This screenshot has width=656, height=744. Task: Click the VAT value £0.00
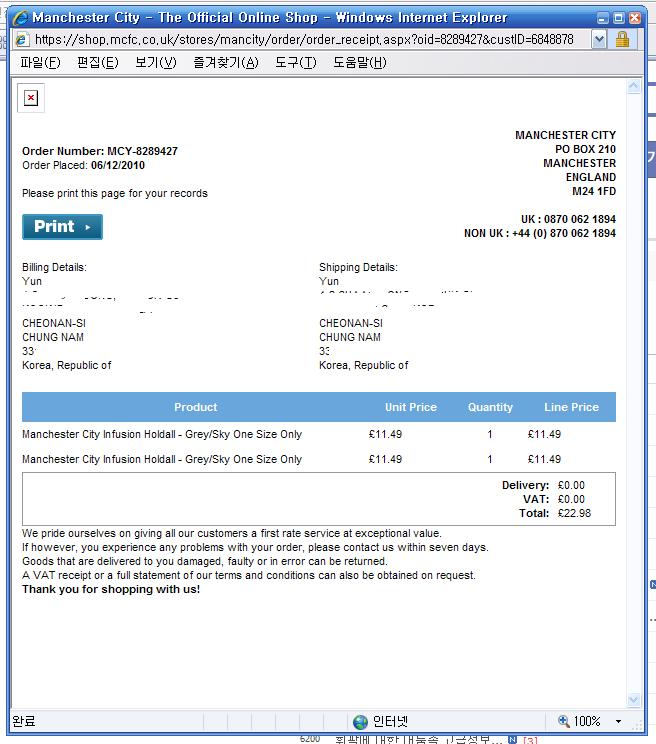point(571,500)
